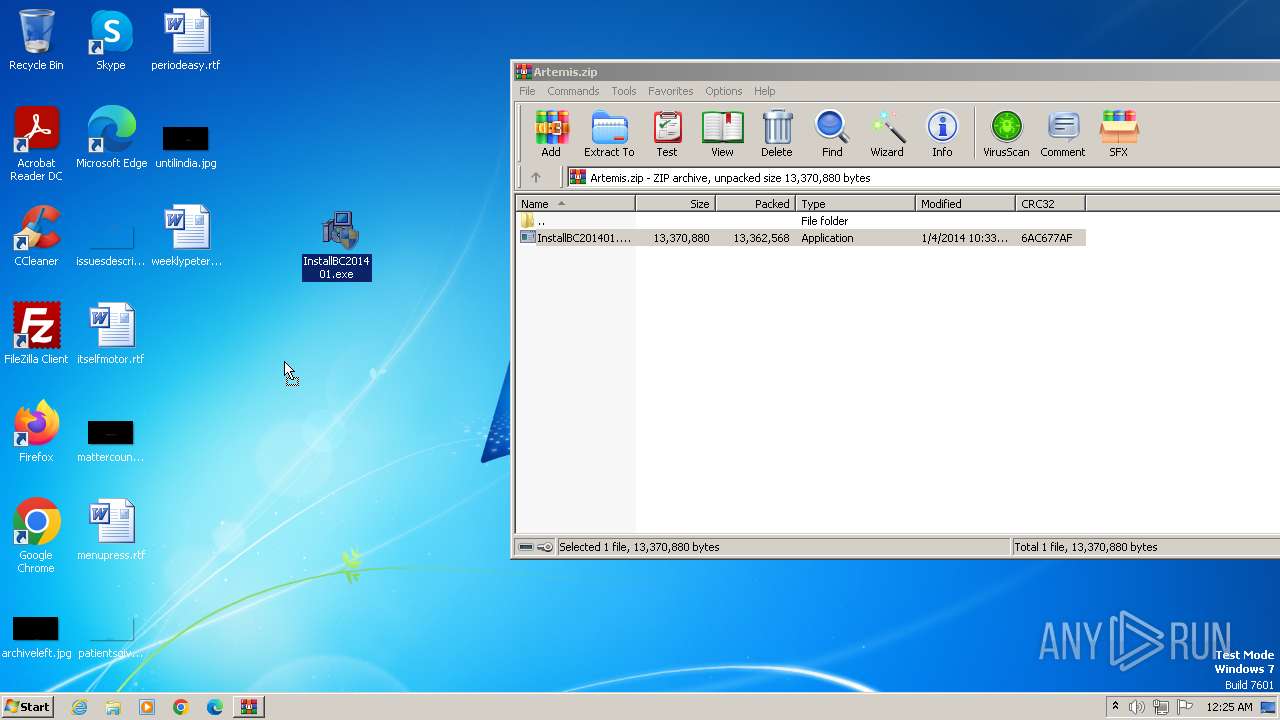This screenshot has width=1280, height=720.
Task: Open Windows Explorer from taskbar
Action: pyautogui.click(x=113, y=707)
